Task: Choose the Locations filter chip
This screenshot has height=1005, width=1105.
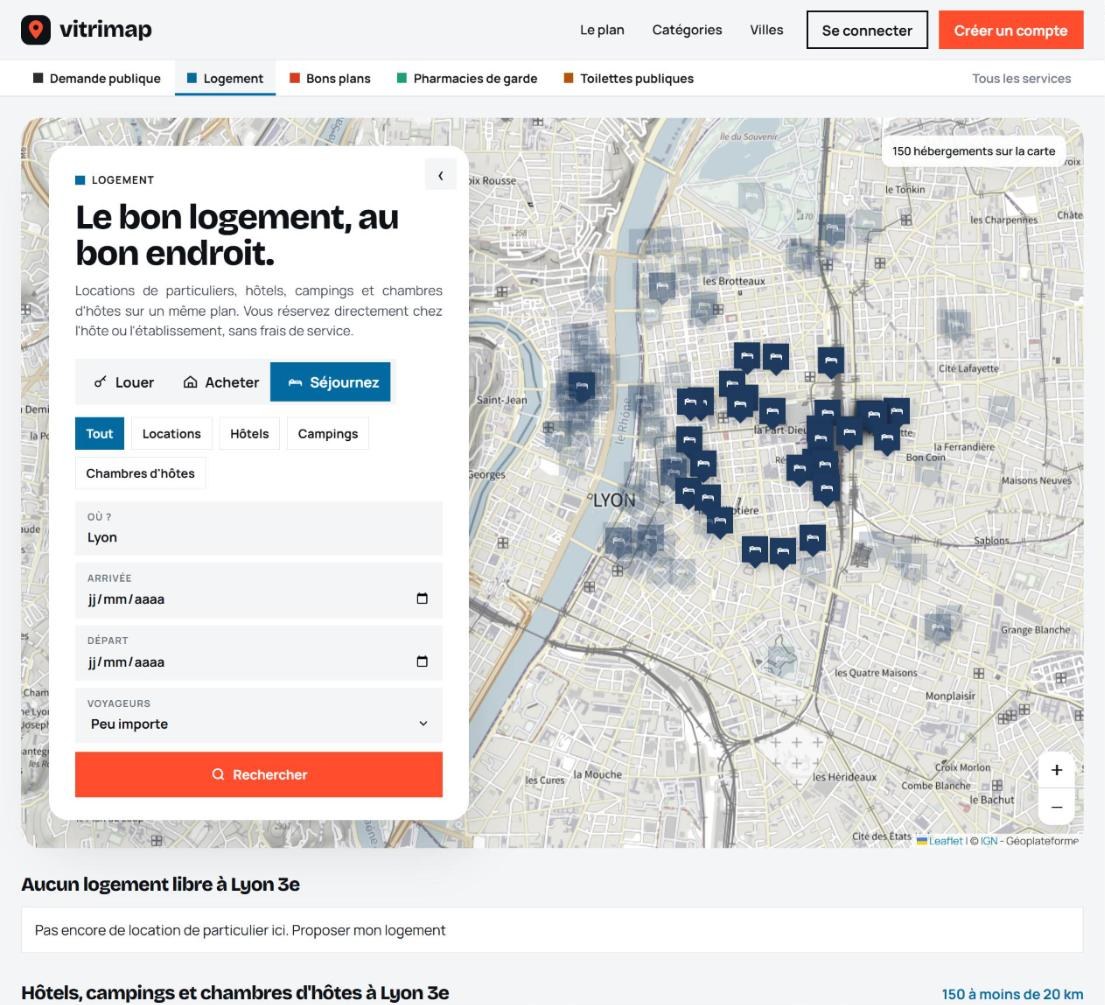Action: coord(171,433)
